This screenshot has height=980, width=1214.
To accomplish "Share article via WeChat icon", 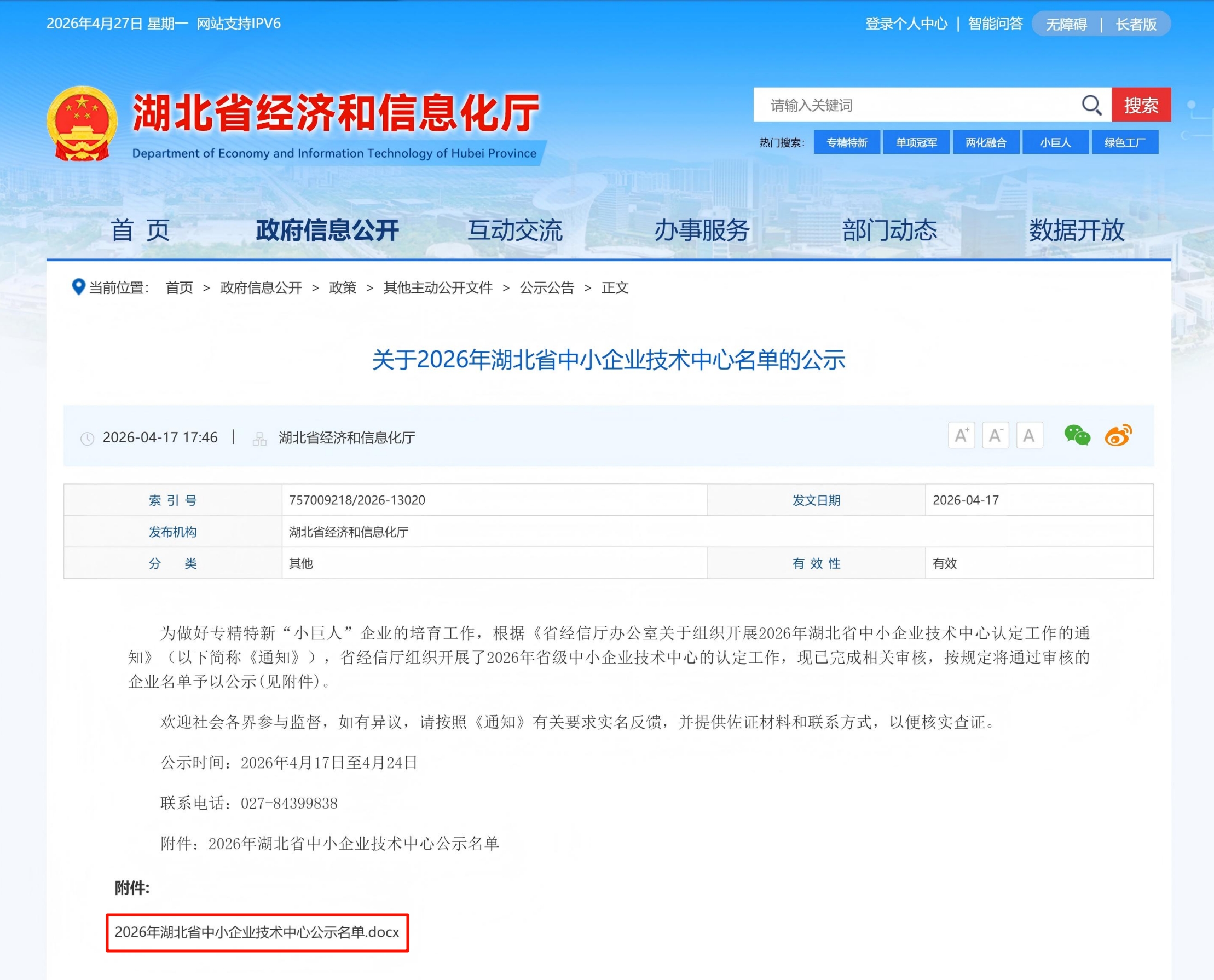I will (1077, 435).
